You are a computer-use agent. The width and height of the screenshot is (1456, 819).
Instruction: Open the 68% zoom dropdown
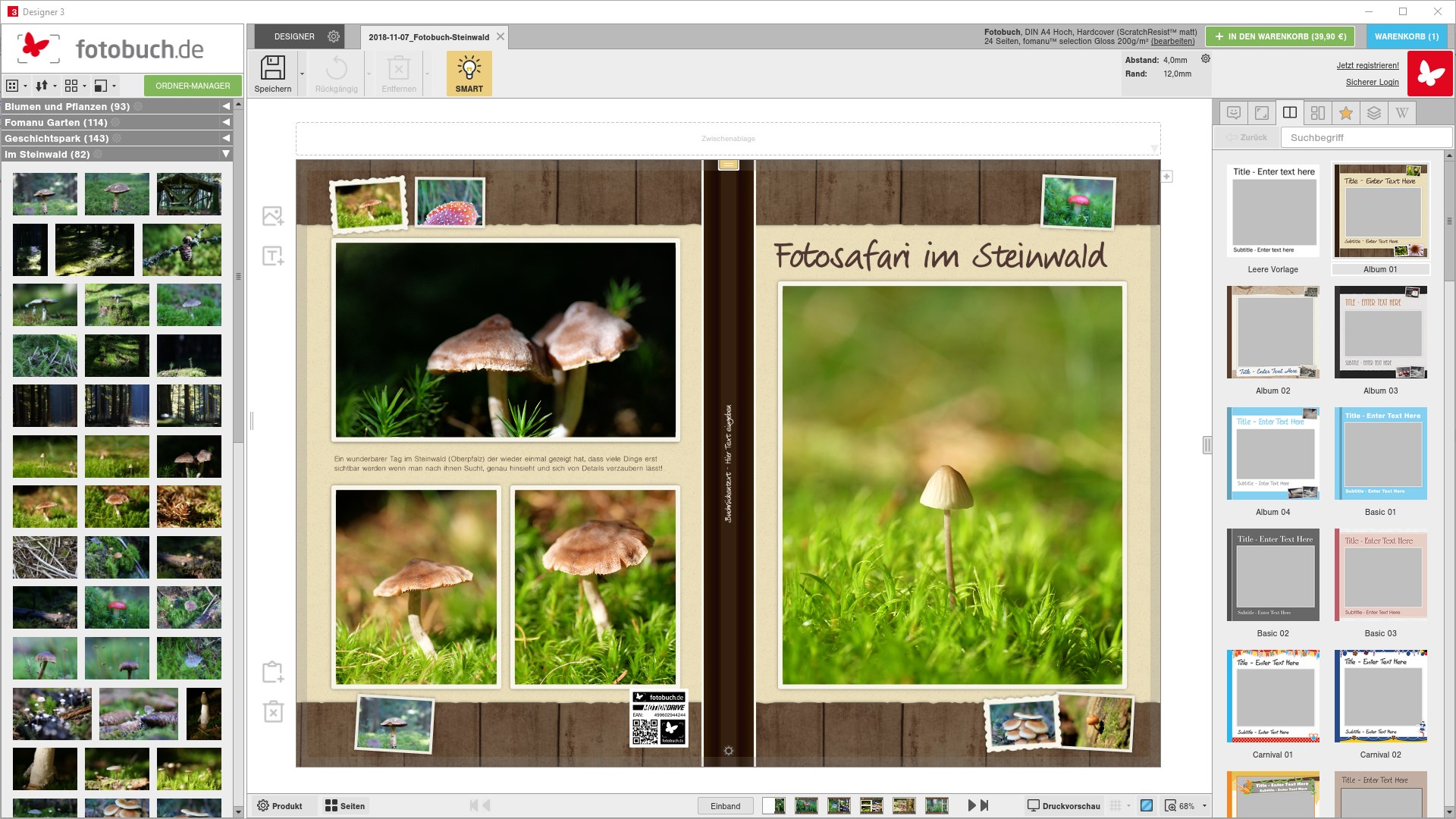(1204, 805)
